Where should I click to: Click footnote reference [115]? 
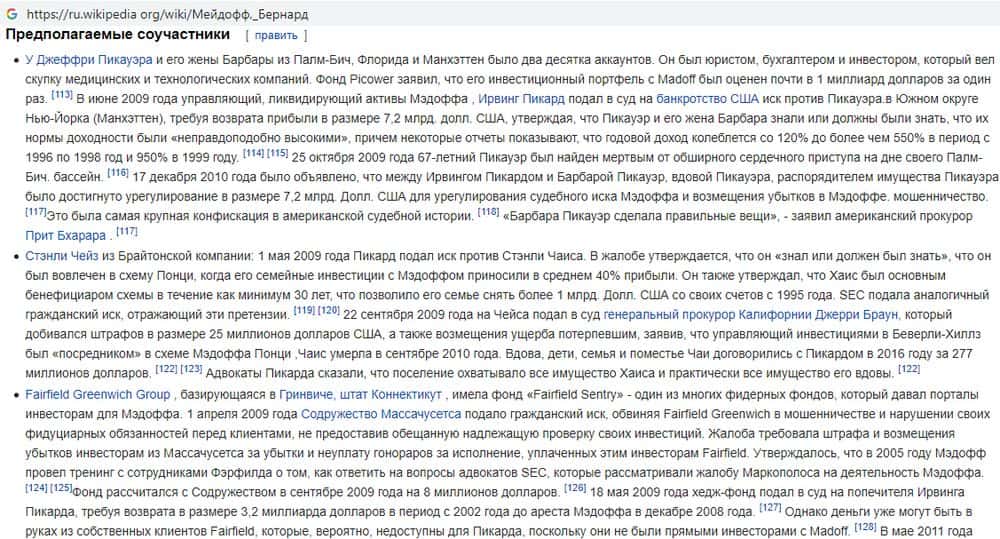(x=277, y=153)
